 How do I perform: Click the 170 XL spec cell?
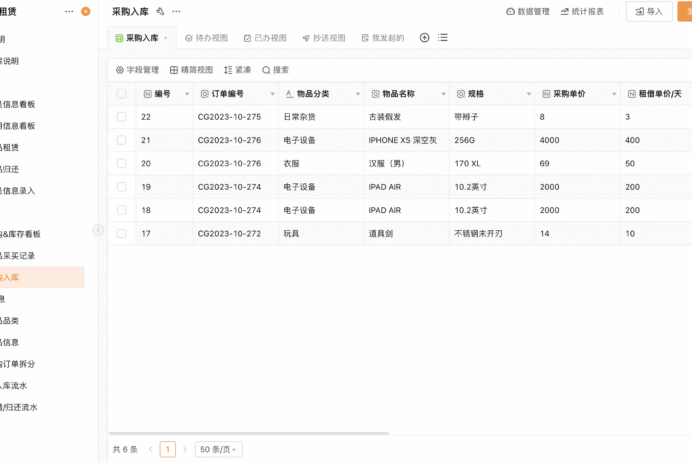click(x=492, y=163)
